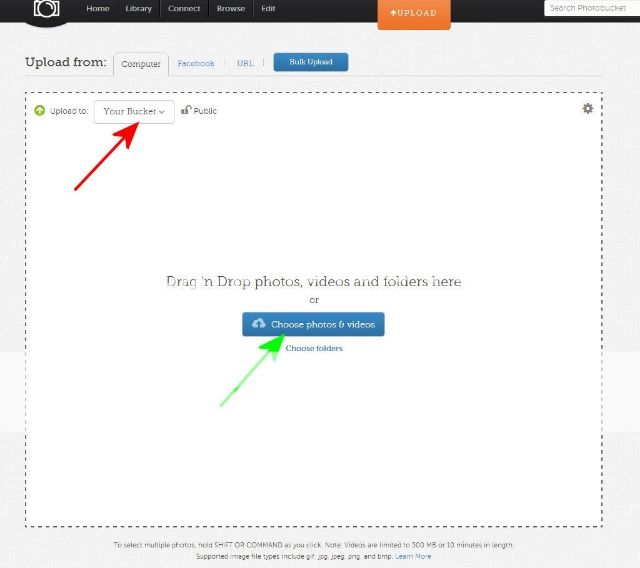Open the Browse menu item
This screenshot has width=640, height=568.
coord(230,8)
